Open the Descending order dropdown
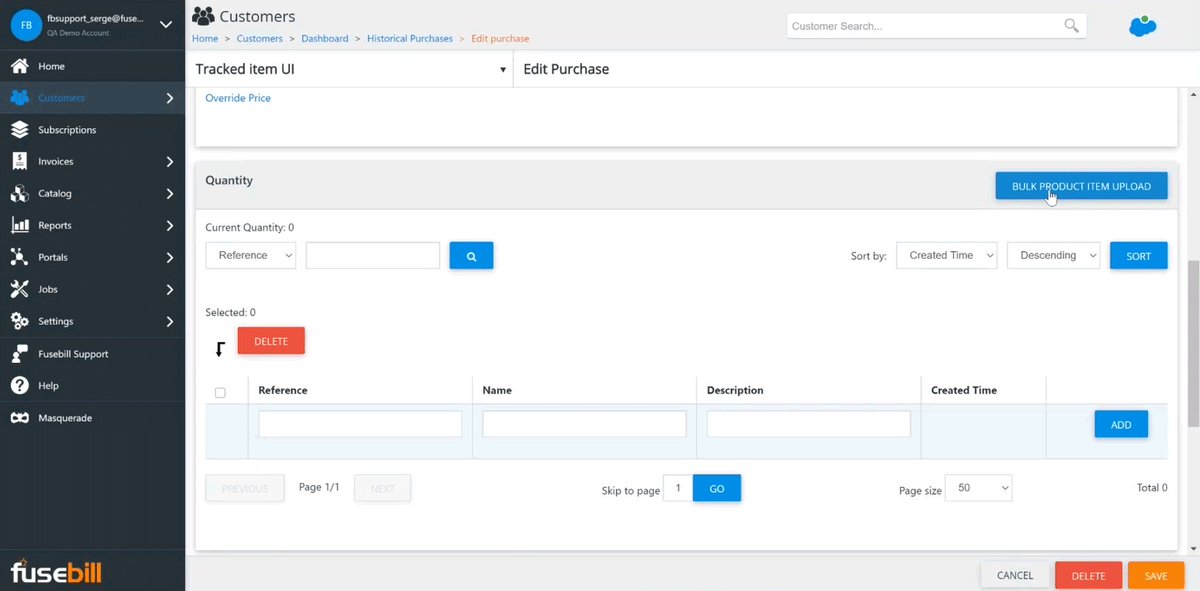Image resolution: width=1200 pixels, height=591 pixels. click(1054, 255)
